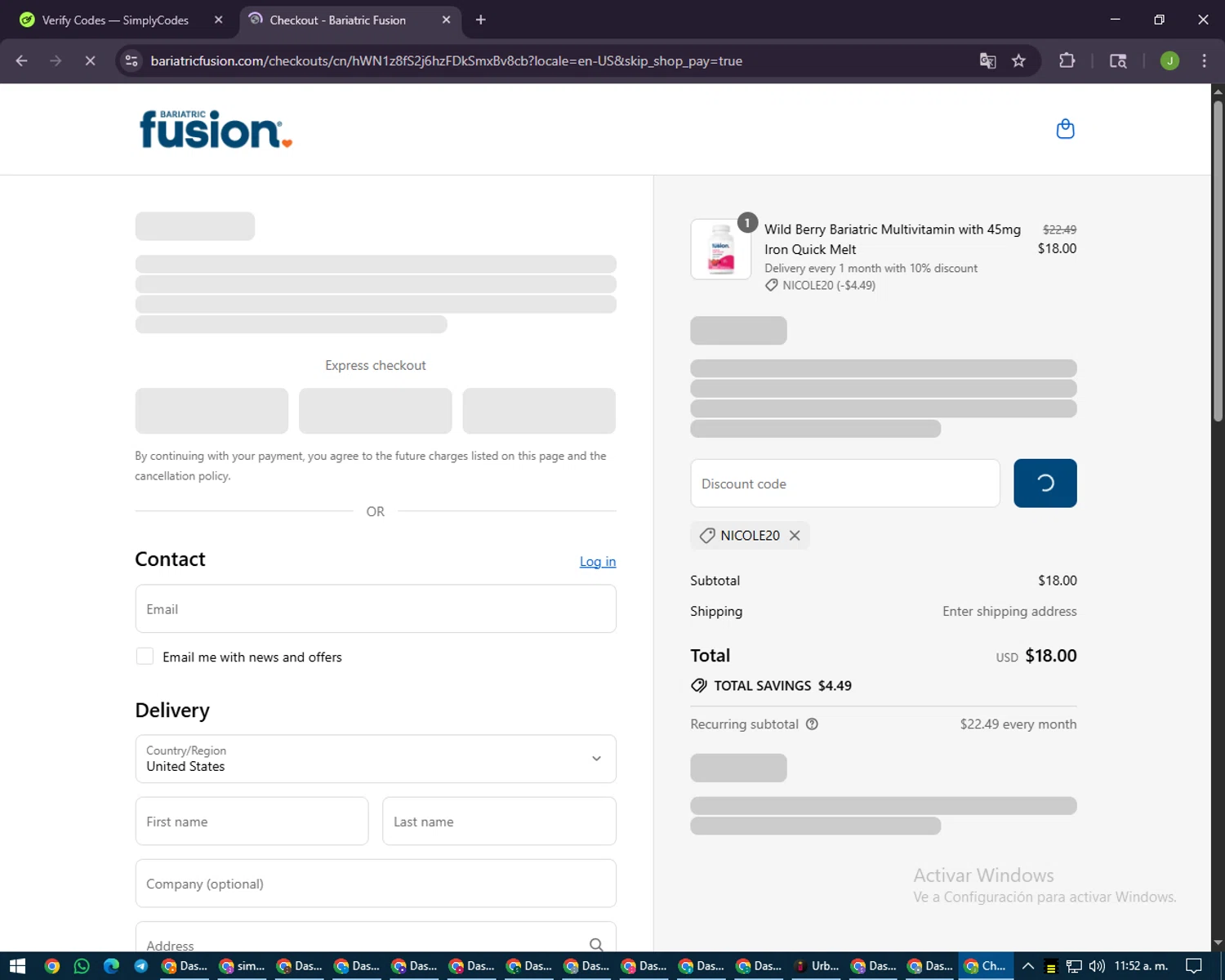This screenshot has height=980, width=1225.
Task: Bookmark this page with the star icon
Action: [x=1018, y=61]
